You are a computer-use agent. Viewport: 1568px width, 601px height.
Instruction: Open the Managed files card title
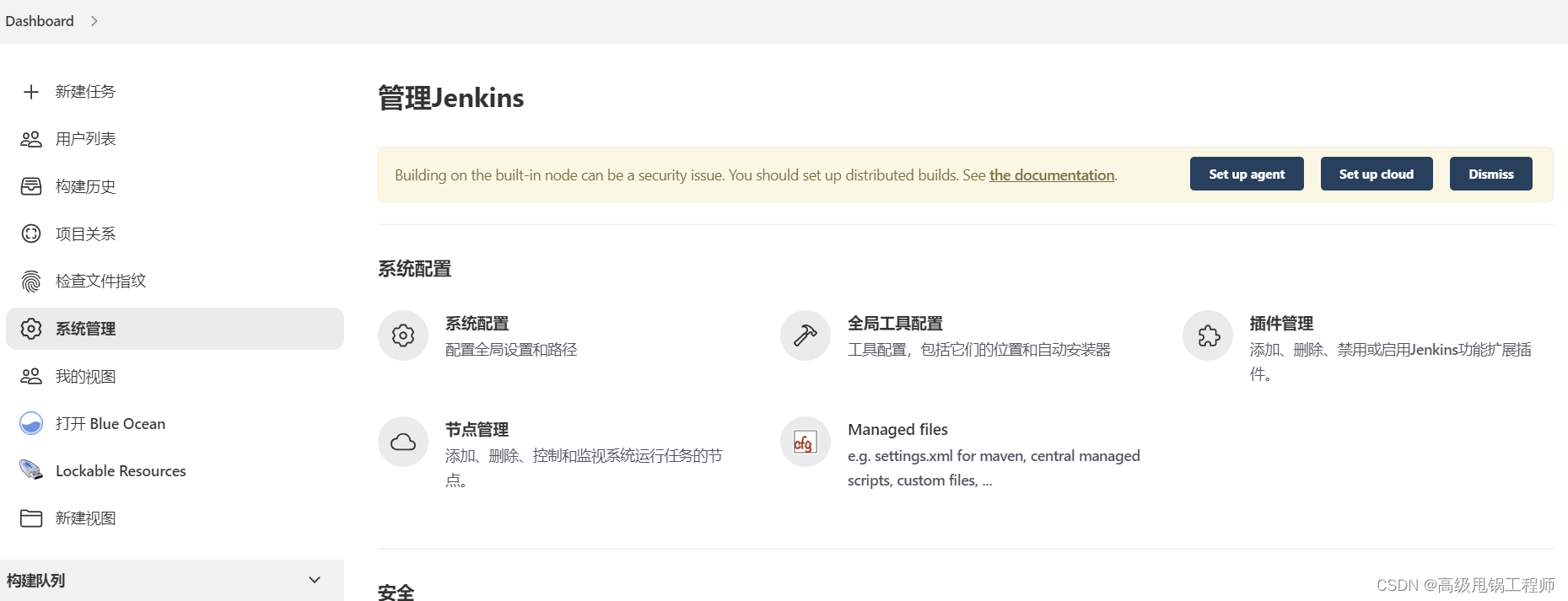click(897, 430)
